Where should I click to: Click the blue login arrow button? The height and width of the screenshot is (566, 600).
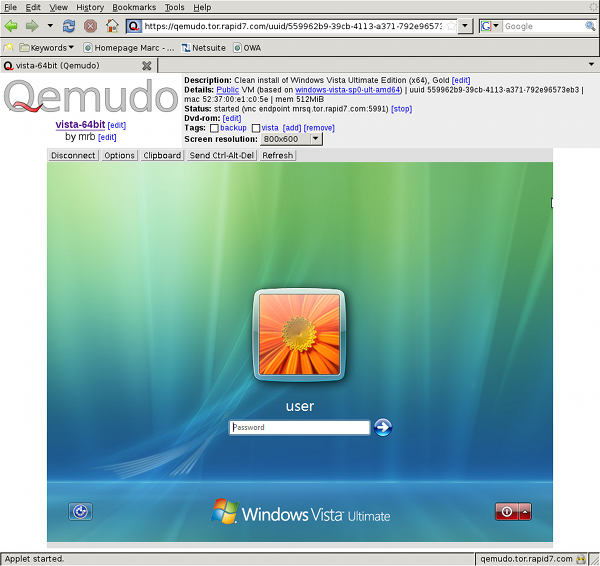click(383, 427)
